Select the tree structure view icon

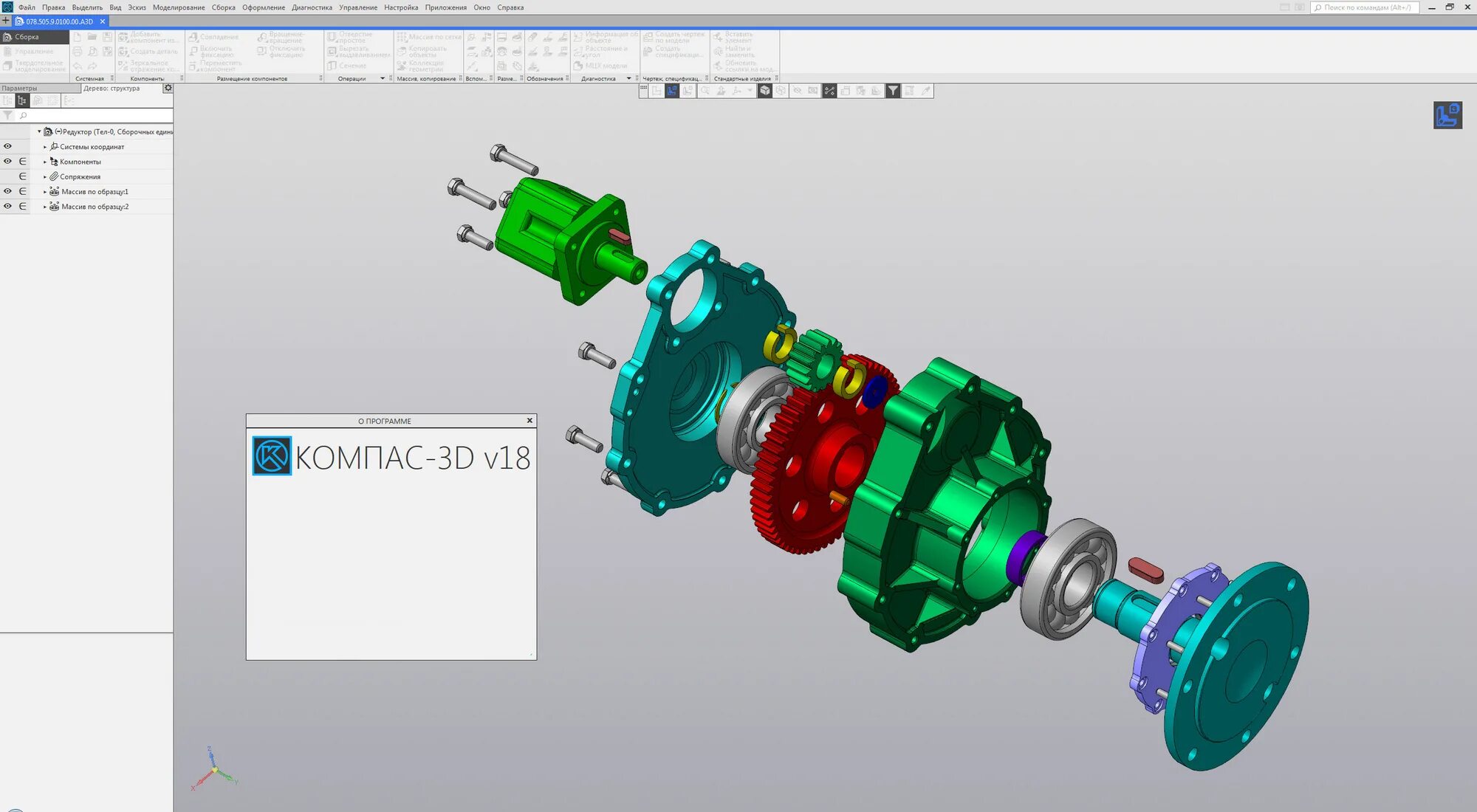pyautogui.click(x=22, y=100)
